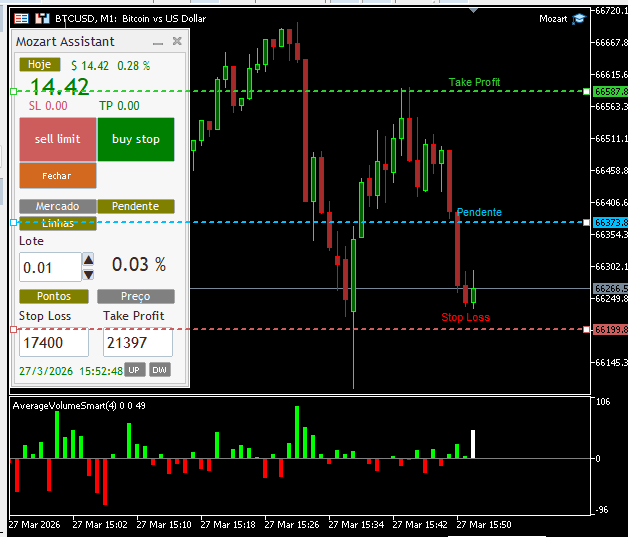
Task: Select the Pendente line left handle
Action: click(13, 222)
